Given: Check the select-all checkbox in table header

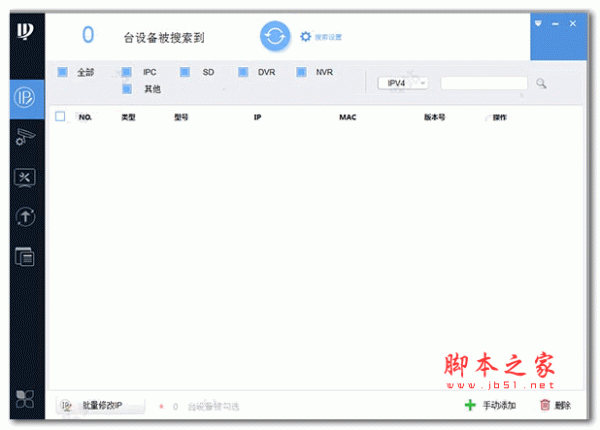Looking at the screenshot, I should tap(60, 116).
